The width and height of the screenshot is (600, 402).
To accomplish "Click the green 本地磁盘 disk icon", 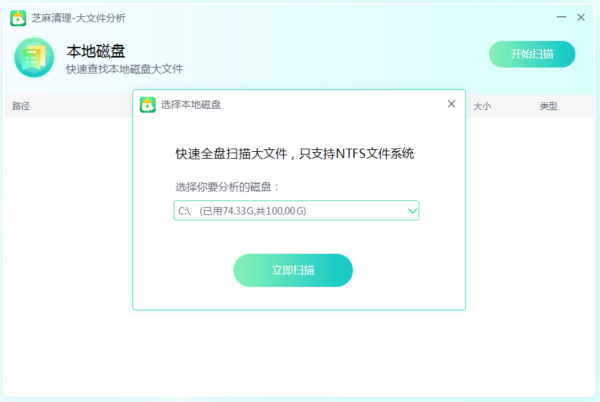I will click(x=34, y=57).
